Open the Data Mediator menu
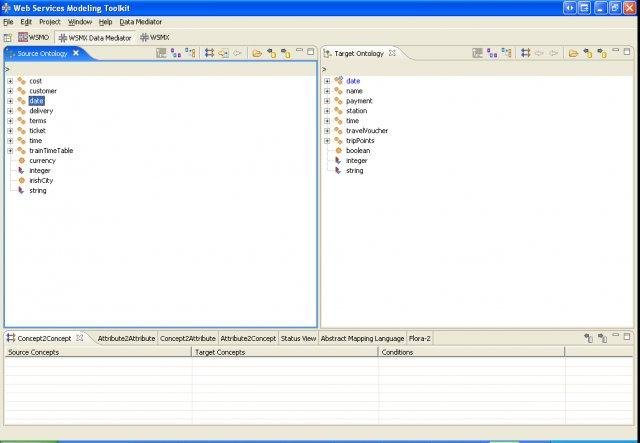 click(141, 22)
